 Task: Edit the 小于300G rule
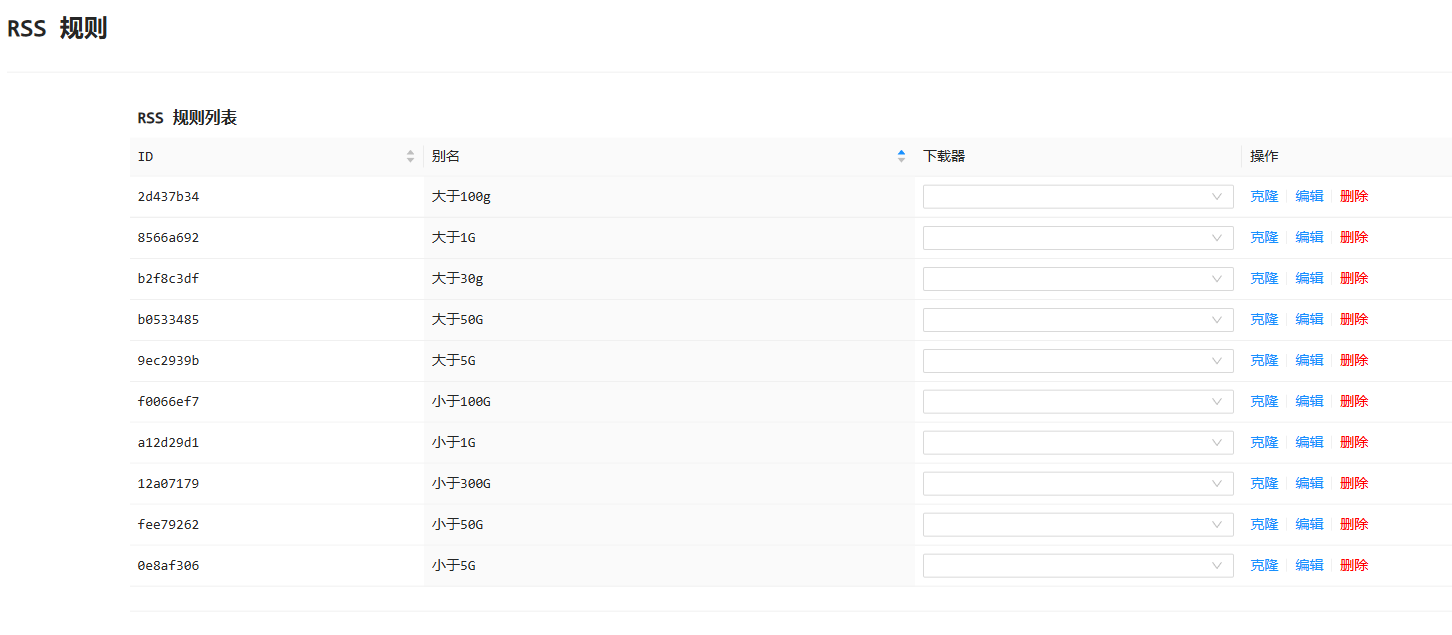pyautogui.click(x=1309, y=484)
